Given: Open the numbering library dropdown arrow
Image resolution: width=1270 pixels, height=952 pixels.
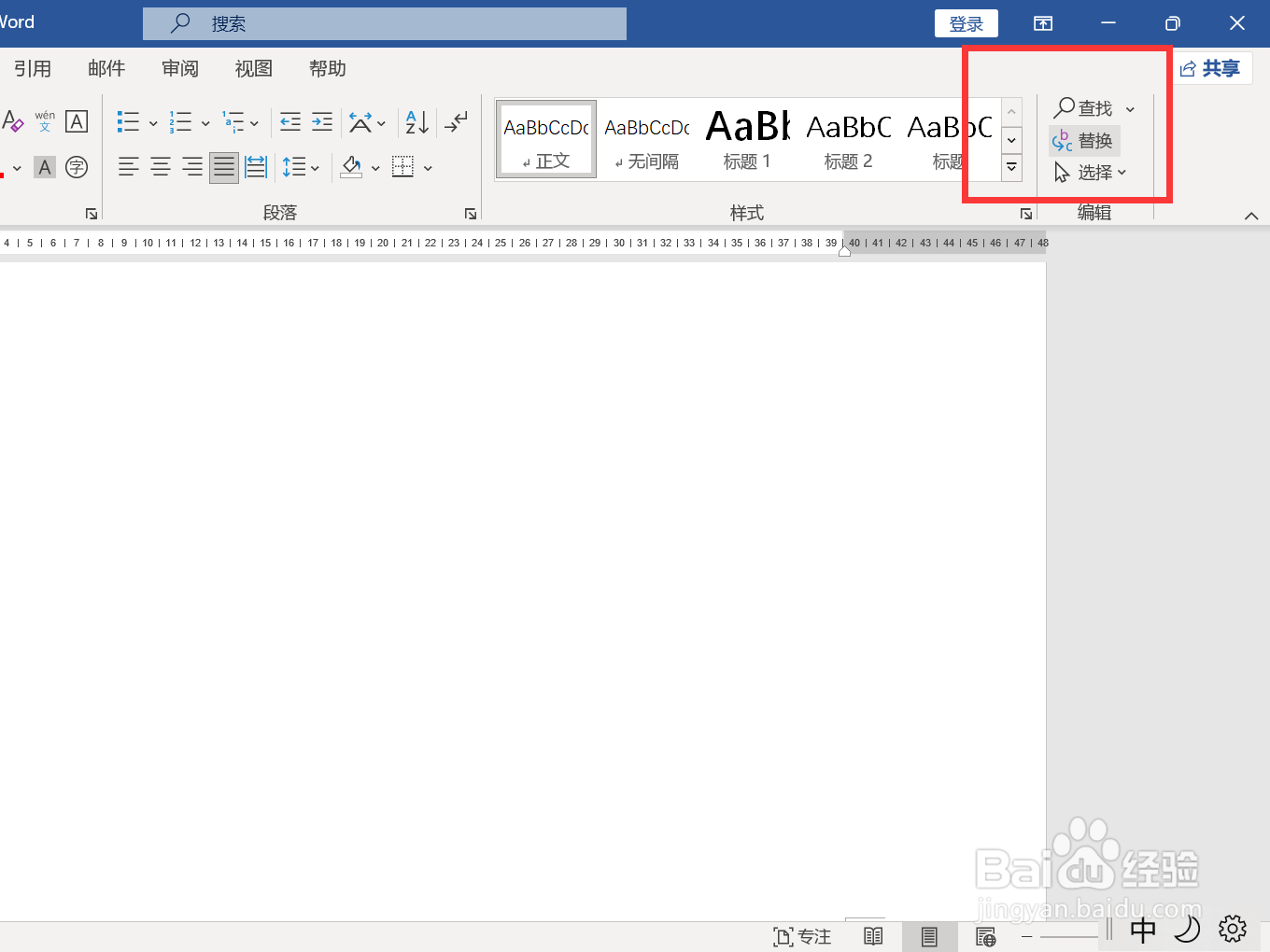Looking at the screenshot, I should [205, 122].
